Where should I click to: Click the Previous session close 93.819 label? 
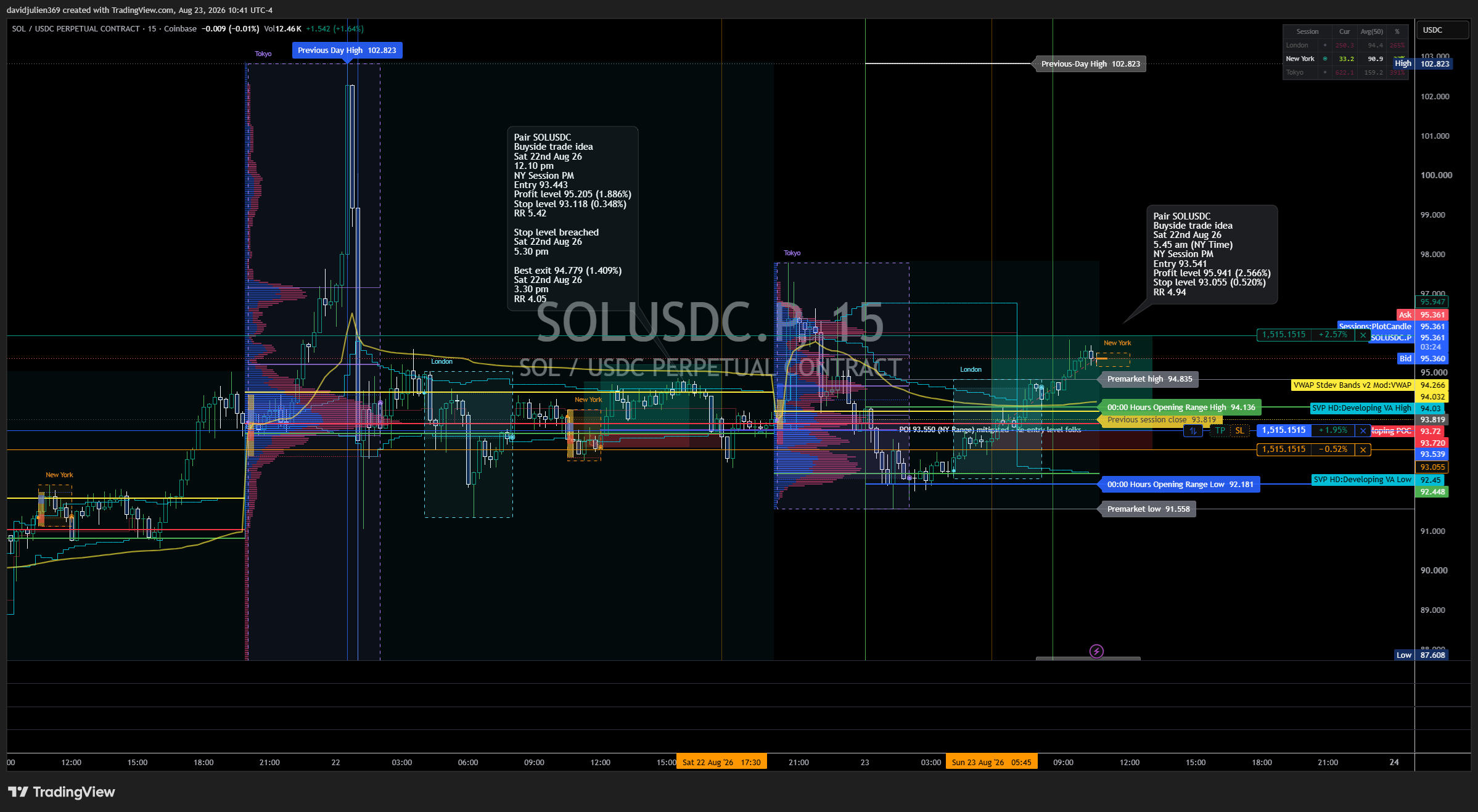[1162, 420]
